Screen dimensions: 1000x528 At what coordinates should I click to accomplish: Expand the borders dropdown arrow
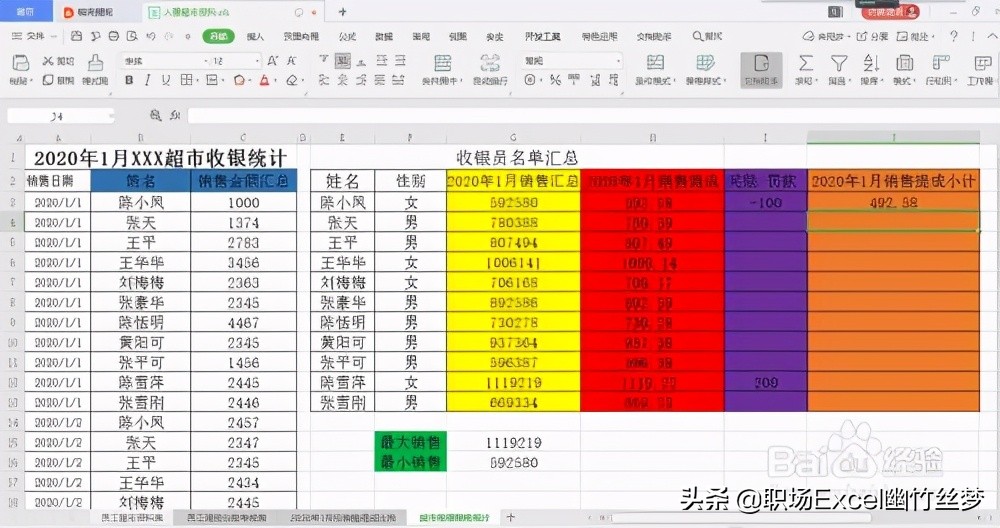198,80
